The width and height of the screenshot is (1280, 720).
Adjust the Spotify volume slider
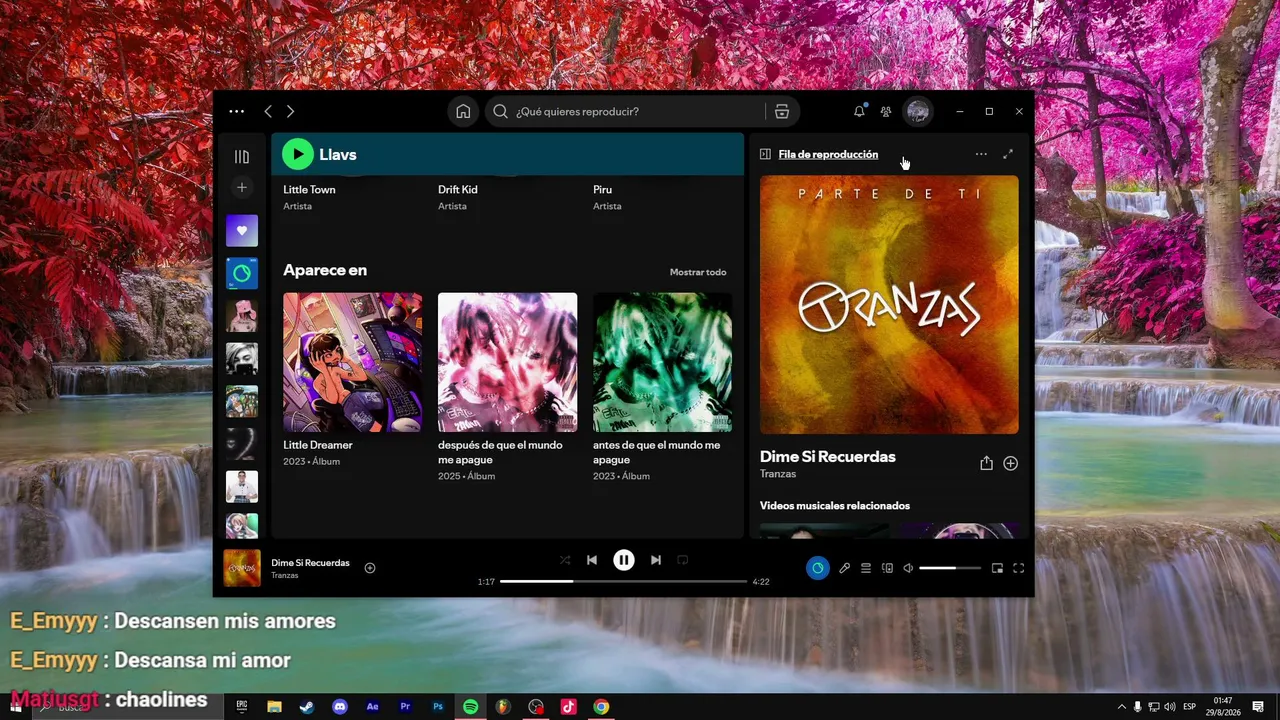(950, 568)
